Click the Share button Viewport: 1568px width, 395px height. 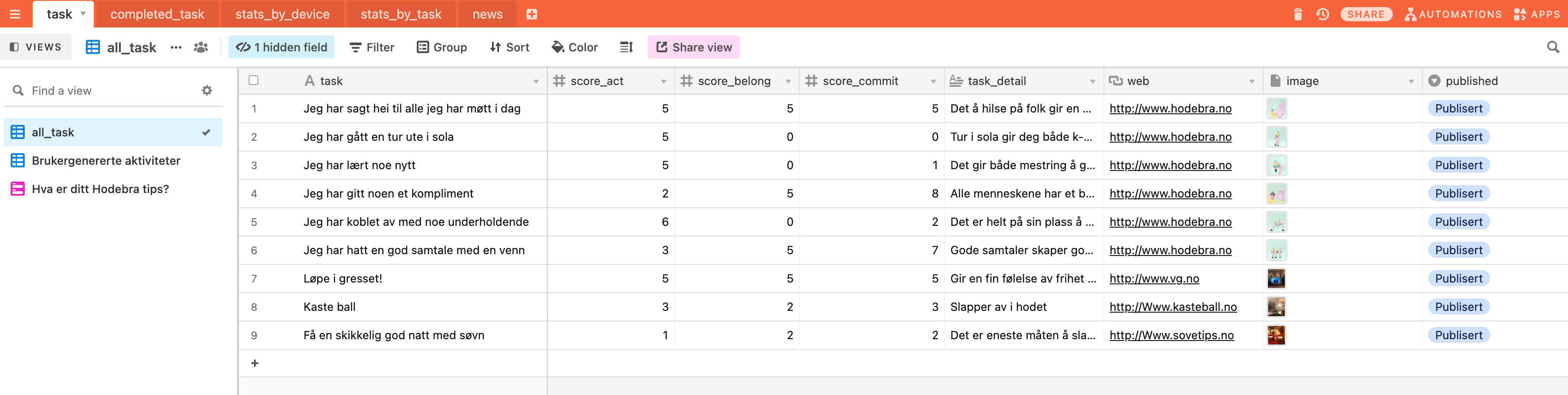point(1366,14)
